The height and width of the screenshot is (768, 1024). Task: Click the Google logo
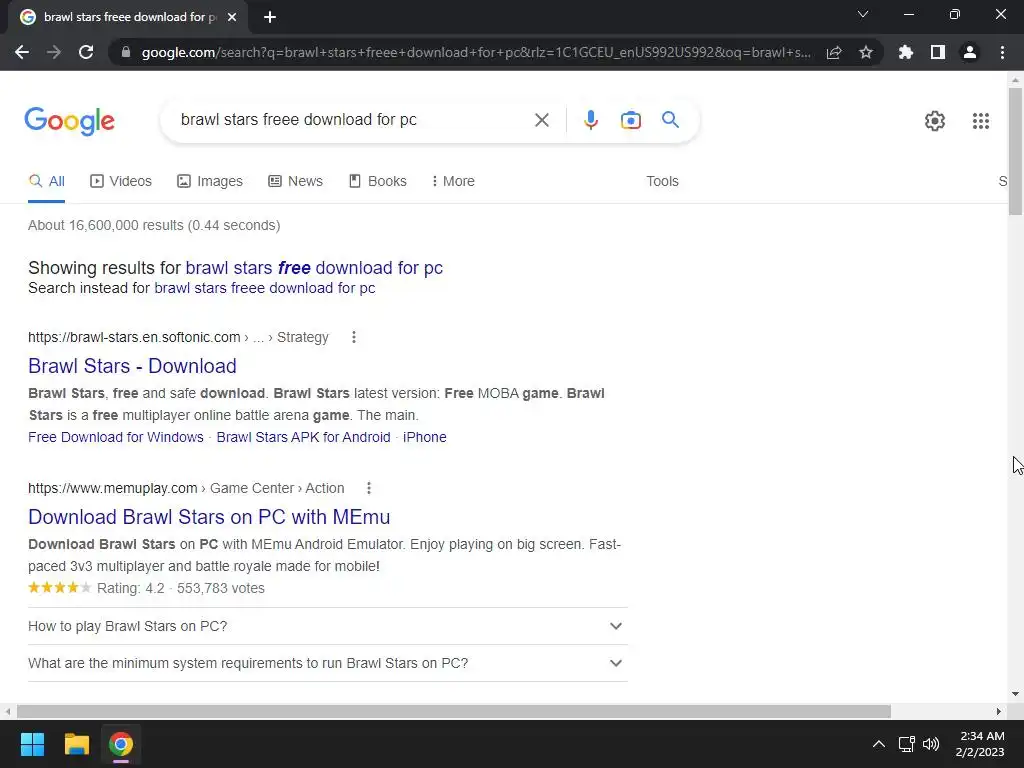click(x=69, y=121)
